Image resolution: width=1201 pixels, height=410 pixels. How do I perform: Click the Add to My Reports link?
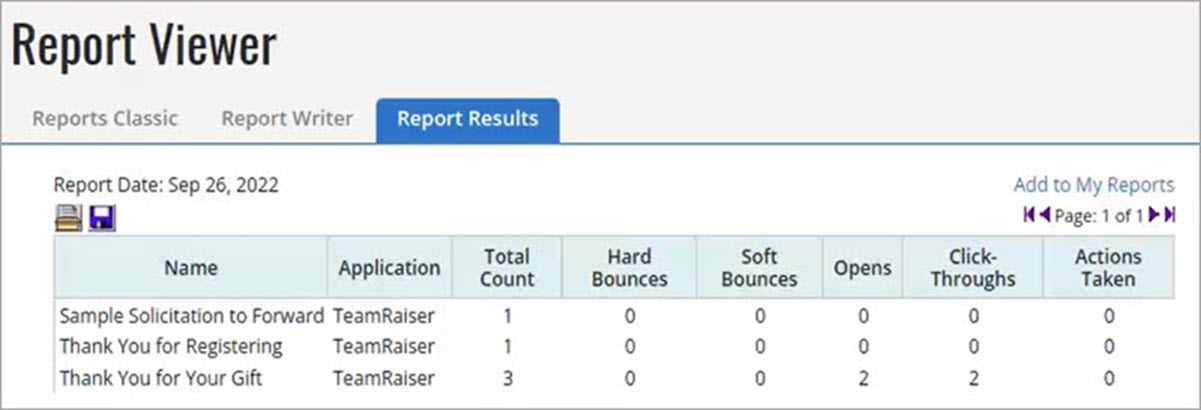pos(1094,185)
